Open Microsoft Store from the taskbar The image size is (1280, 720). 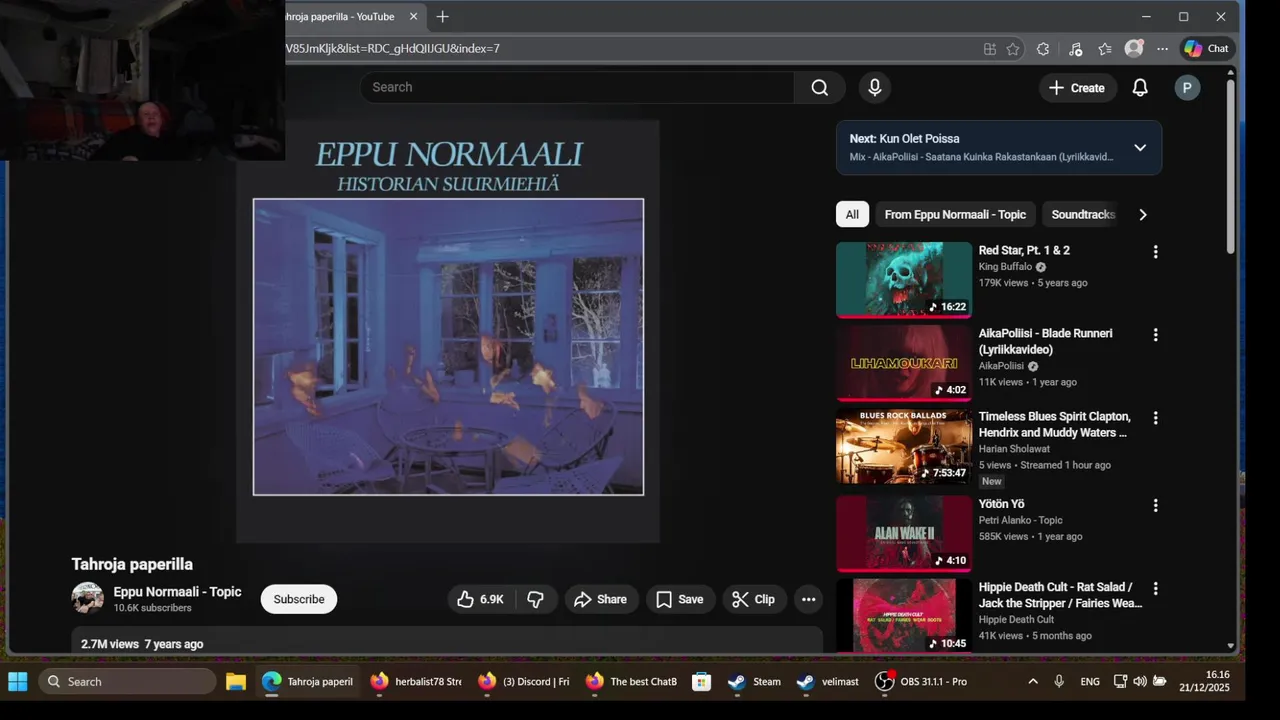pyautogui.click(x=701, y=682)
